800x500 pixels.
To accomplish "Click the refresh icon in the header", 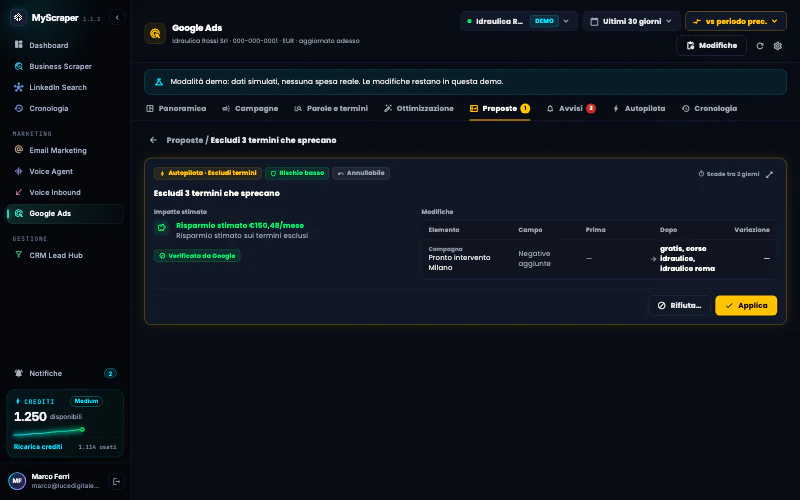I will coord(760,45).
